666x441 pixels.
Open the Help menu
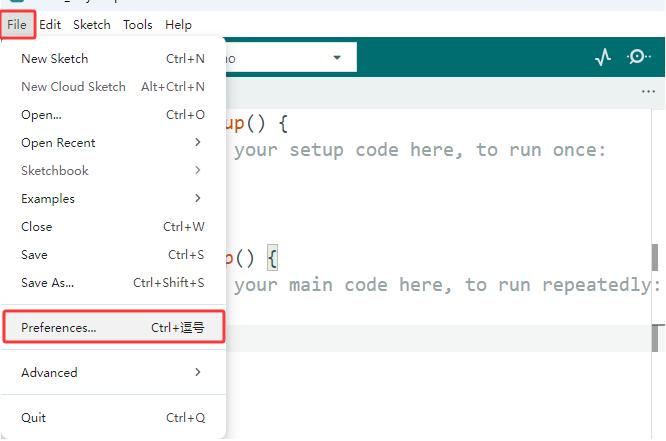click(178, 25)
